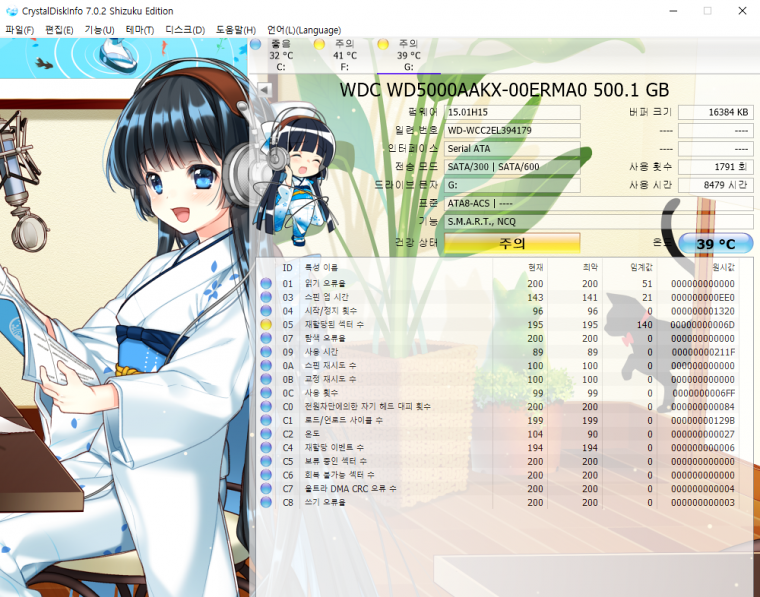This screenshot has width=760, height=597.
Task: Click the status orb for attribute 0B
Action: (x=266, y=379)
